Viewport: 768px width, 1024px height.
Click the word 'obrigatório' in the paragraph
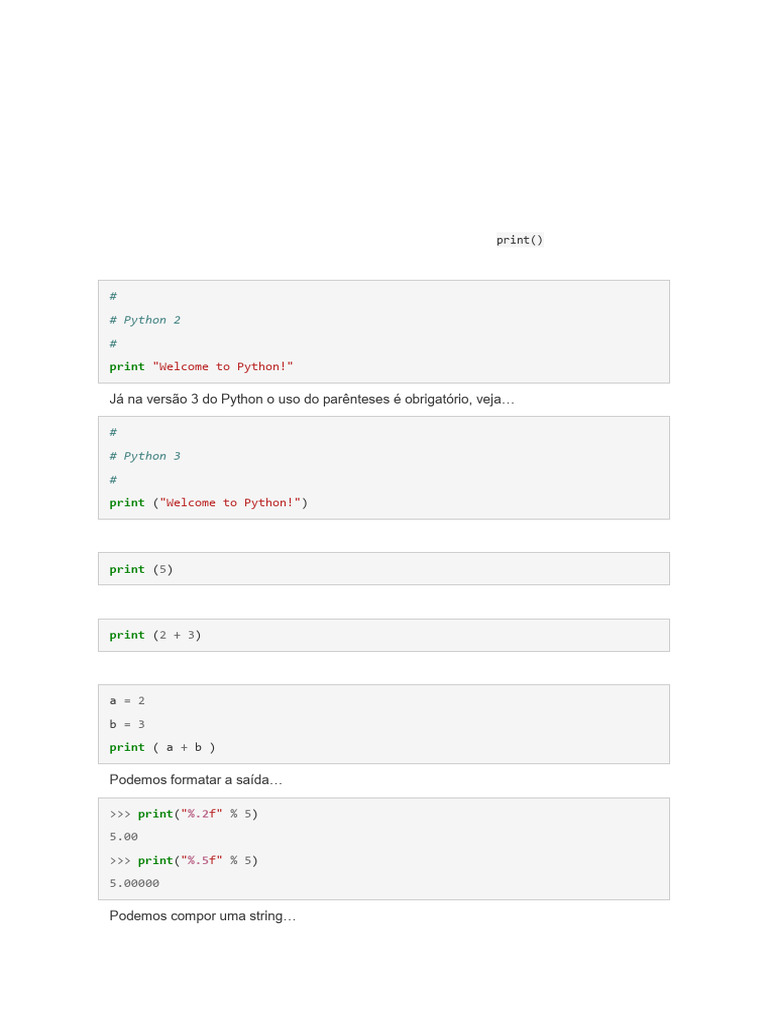pyautogui.click(x=438, y=399)
